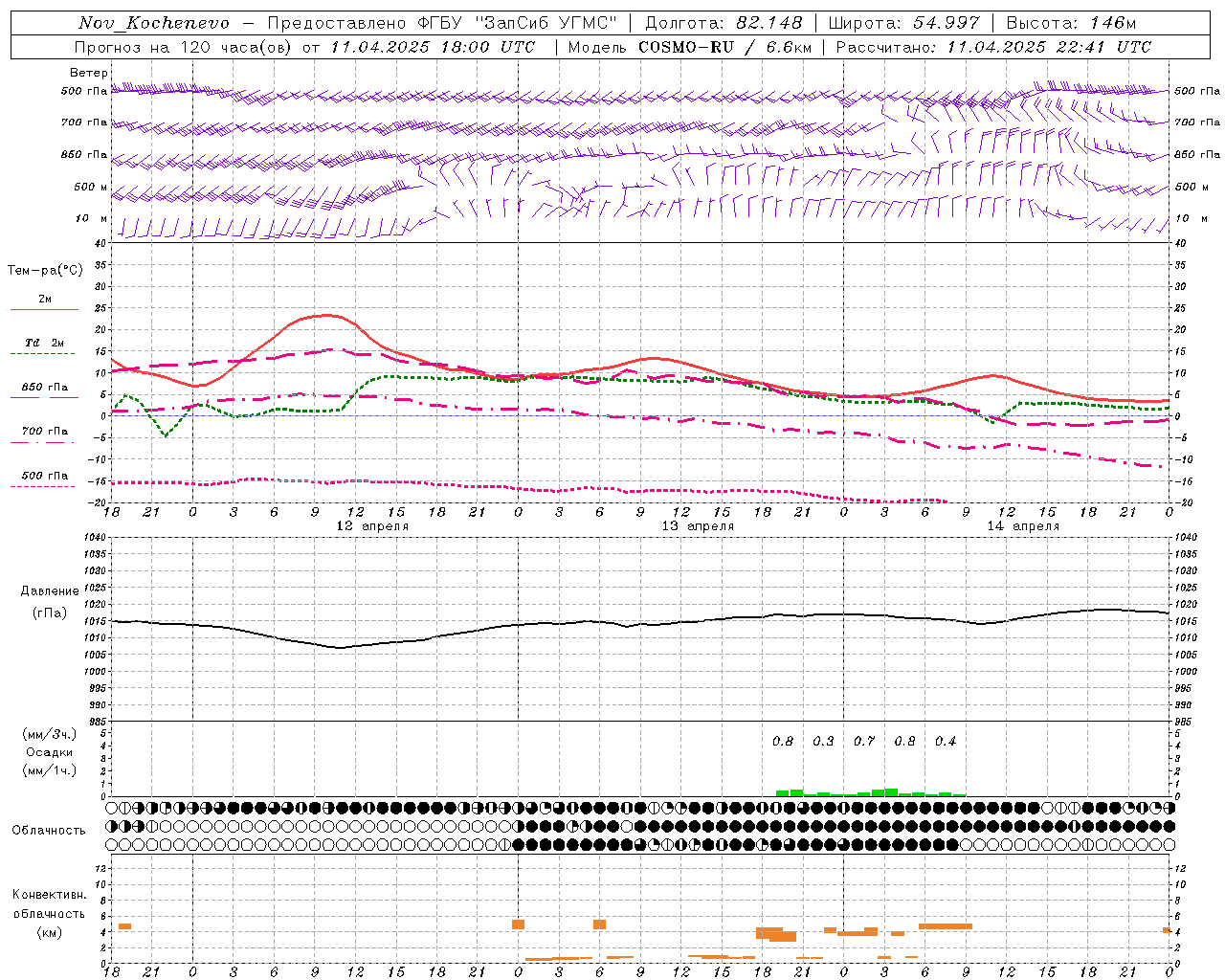Click the 0.4 precipitation amount label
This screenshot has width=1225, height=980.
[x=946, y=741]
